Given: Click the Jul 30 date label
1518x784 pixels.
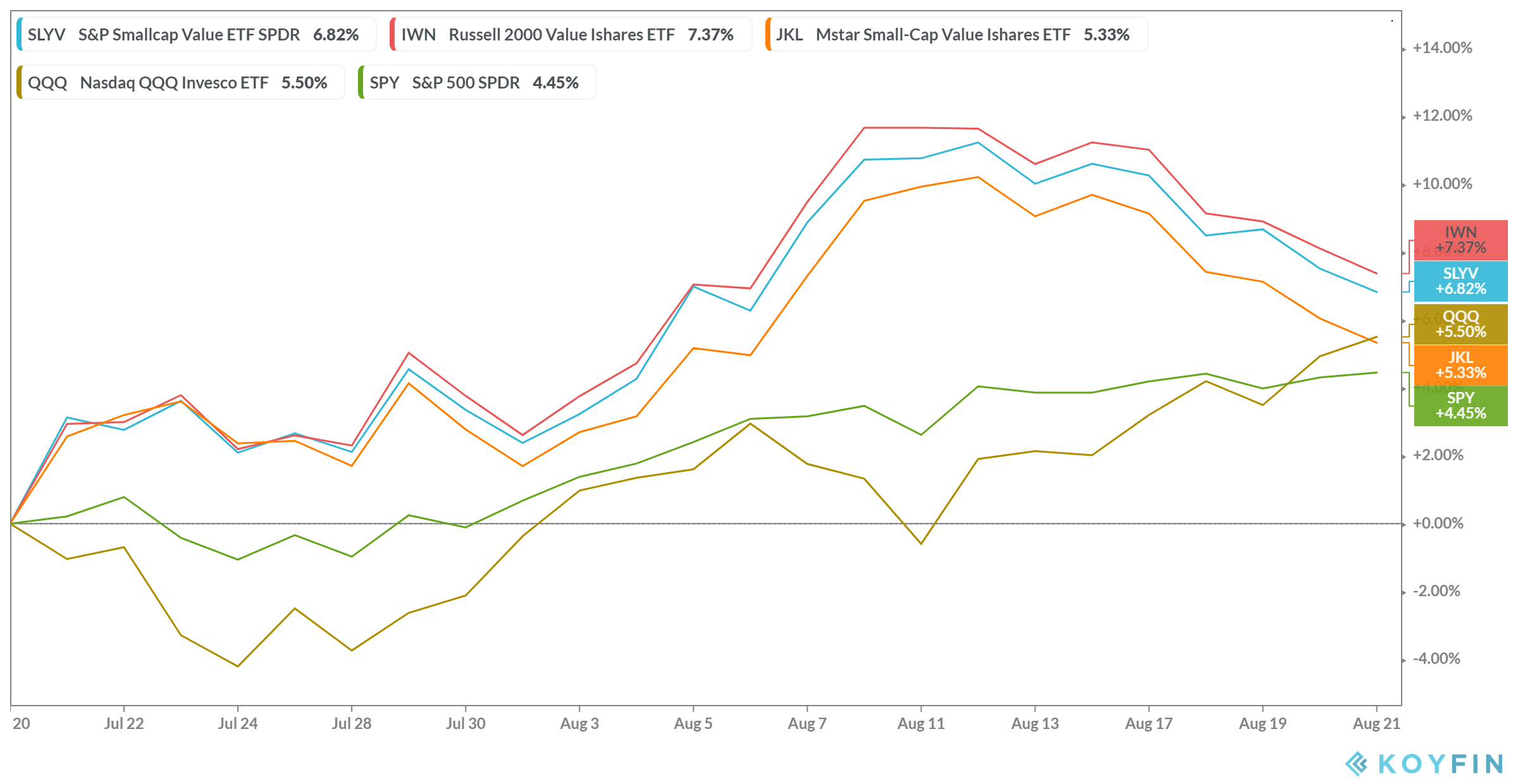Looking at the screenshot, I should point(466,723).
